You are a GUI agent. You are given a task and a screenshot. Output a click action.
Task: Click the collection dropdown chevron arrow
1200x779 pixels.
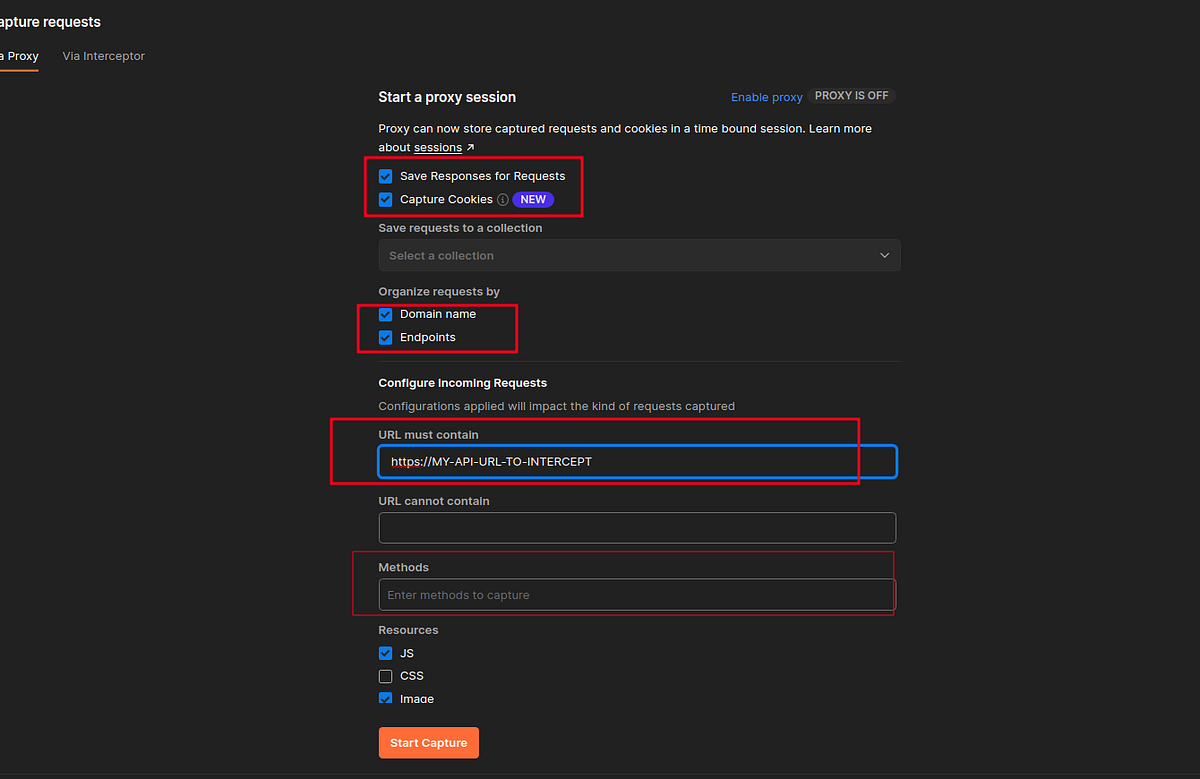tap(884, 255)
